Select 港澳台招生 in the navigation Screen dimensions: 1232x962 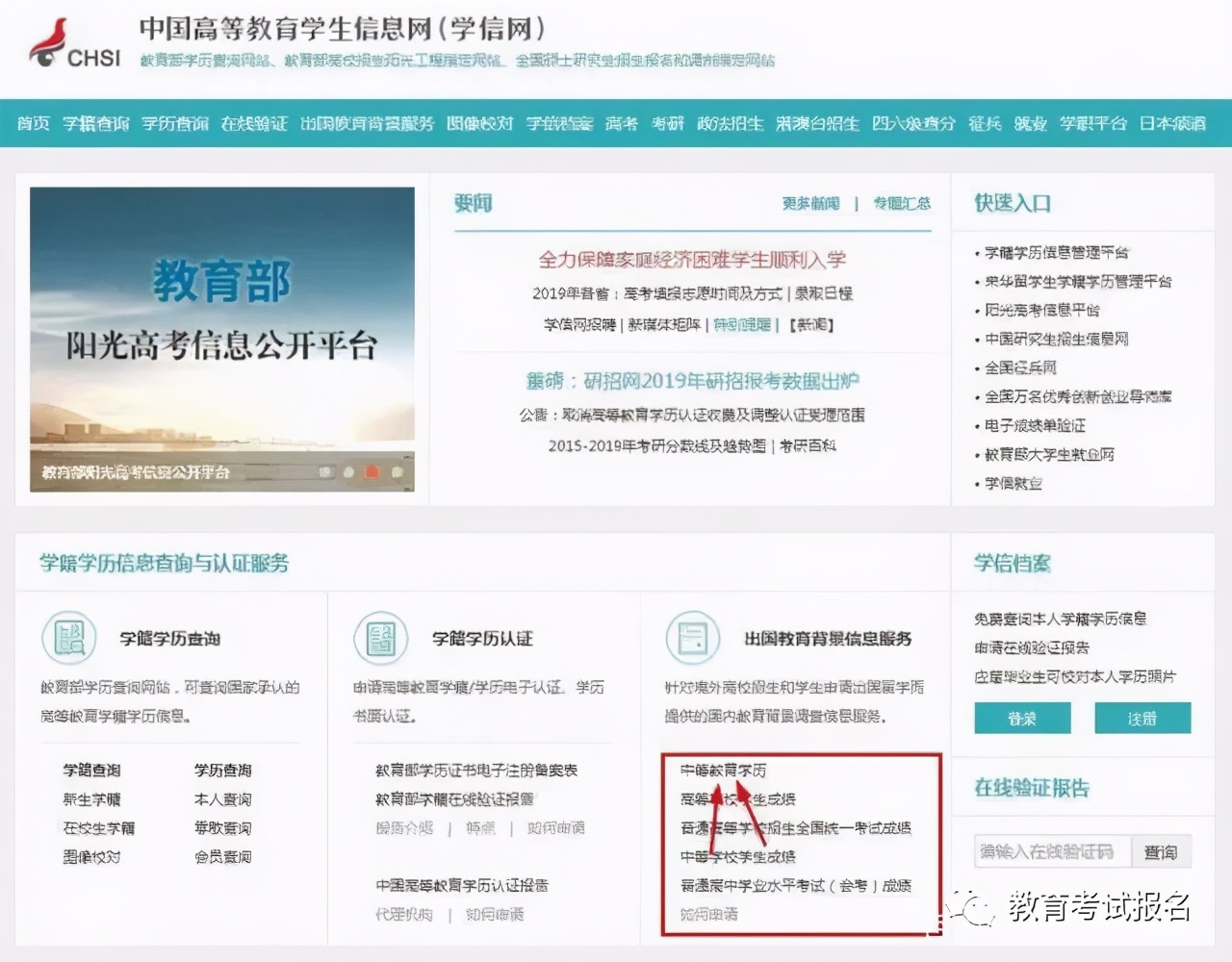(817, 123)
